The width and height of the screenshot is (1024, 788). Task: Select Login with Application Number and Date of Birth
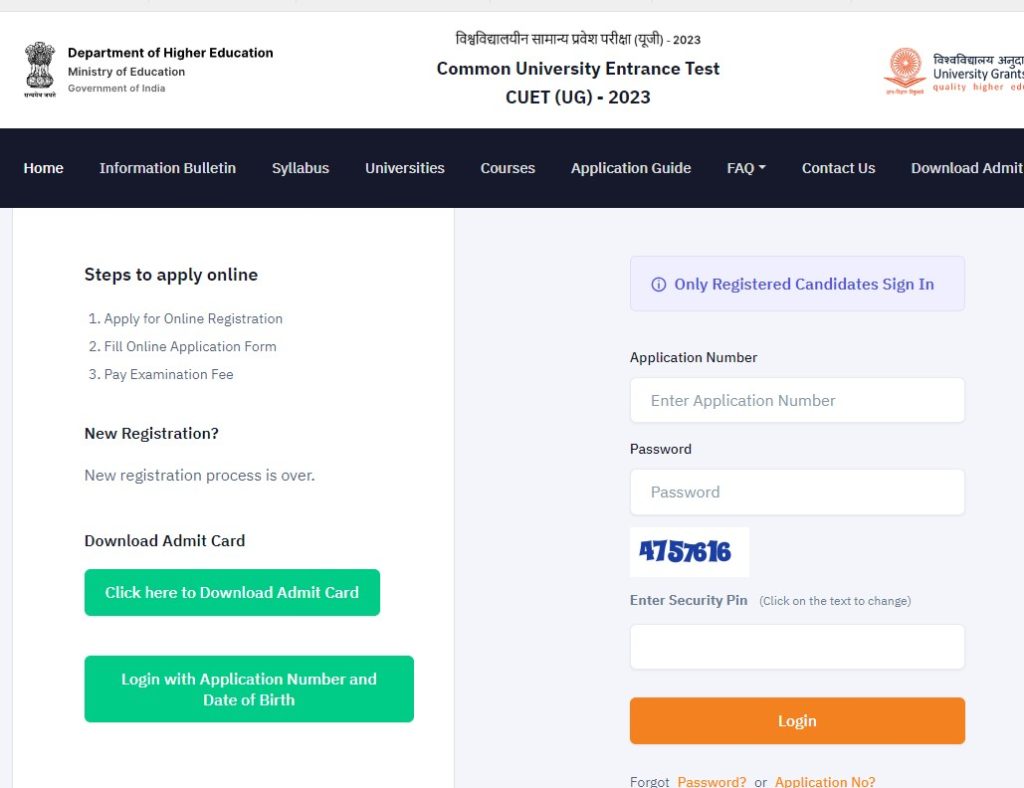click(248, 689)
